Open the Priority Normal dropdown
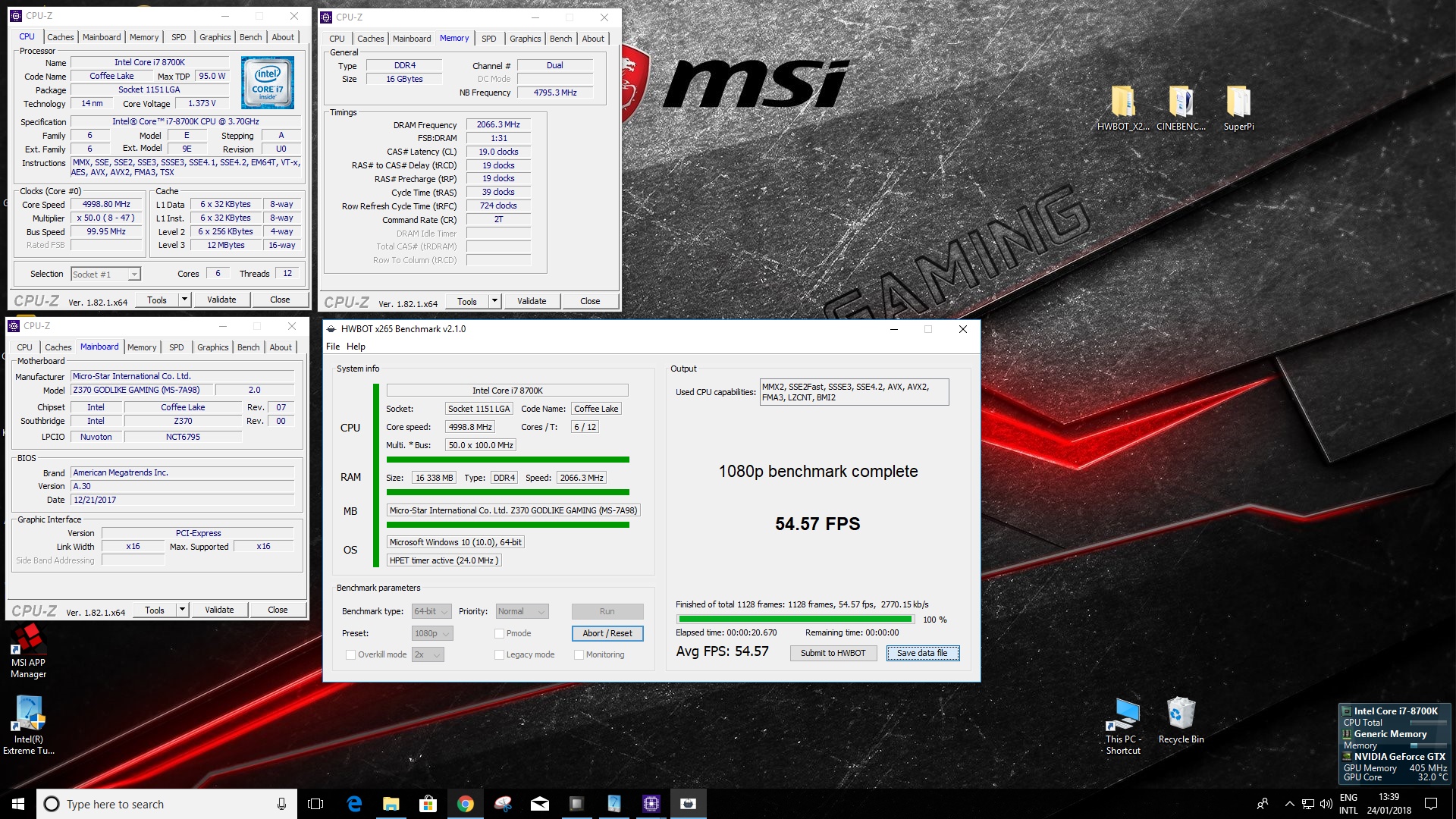 522,611
